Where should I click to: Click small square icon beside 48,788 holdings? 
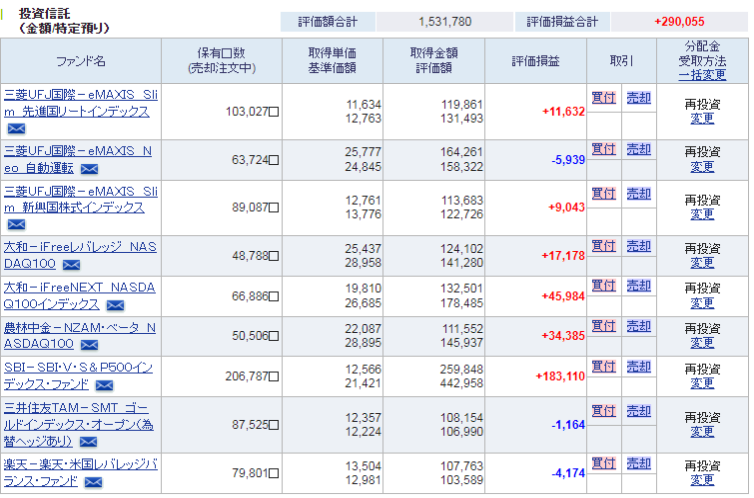pyautogui.click(x=274, y=256)
